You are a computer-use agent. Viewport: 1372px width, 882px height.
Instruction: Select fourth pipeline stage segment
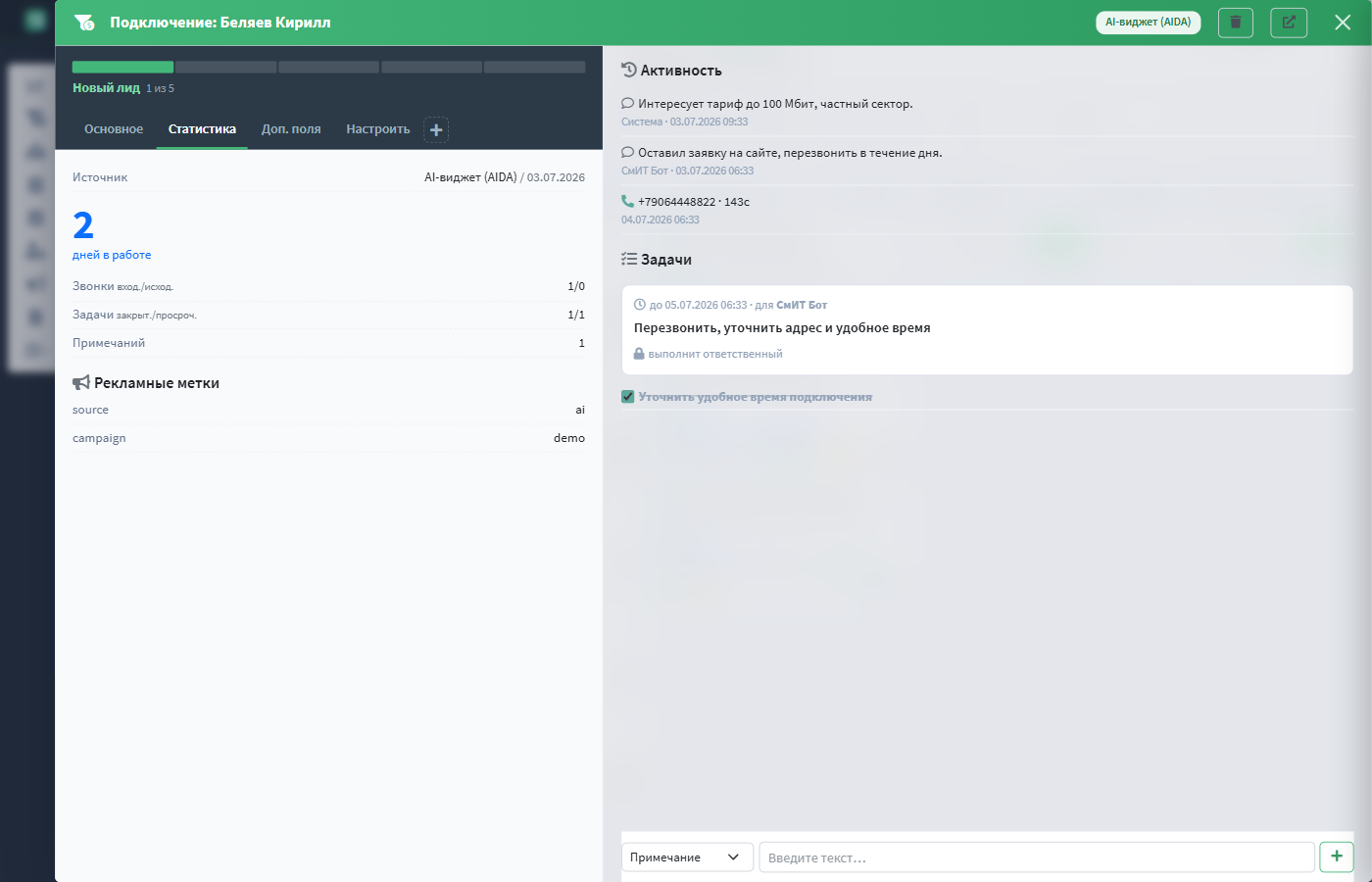pyautogui.click(x=431, y=68)
